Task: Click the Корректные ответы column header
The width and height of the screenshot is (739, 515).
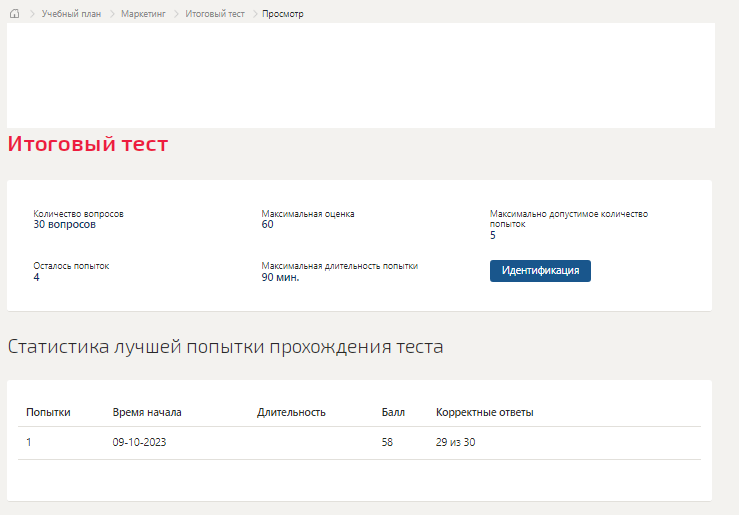Action: pyautogui.click(x=484, y=412)
